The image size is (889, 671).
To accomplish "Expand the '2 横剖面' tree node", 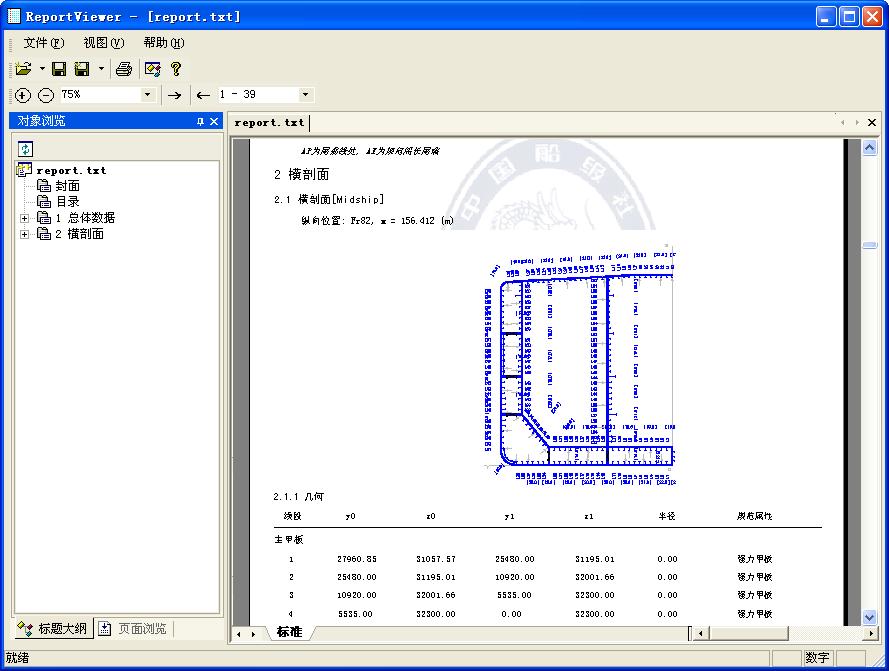I will click(25, 234).
